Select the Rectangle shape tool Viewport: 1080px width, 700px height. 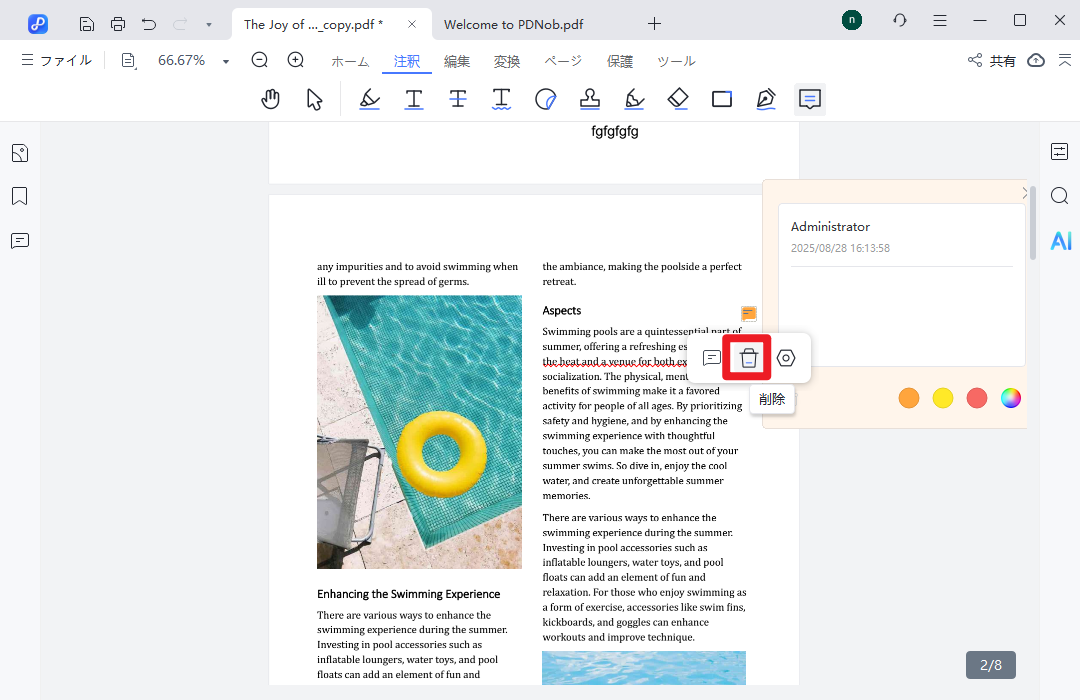pos(722,99)
